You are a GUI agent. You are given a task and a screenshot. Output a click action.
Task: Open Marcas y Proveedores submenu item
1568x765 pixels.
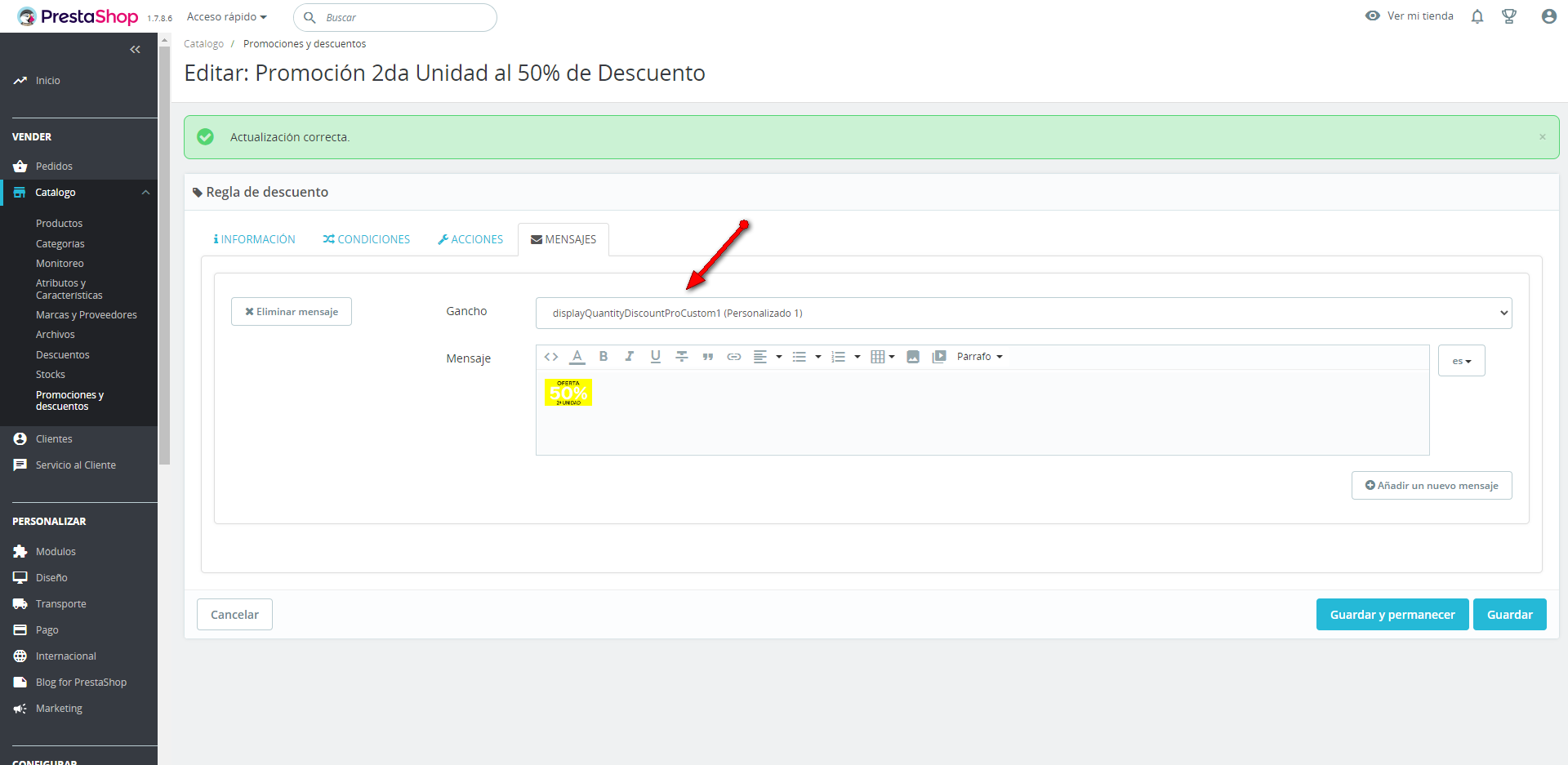click(x=87, y=315)
